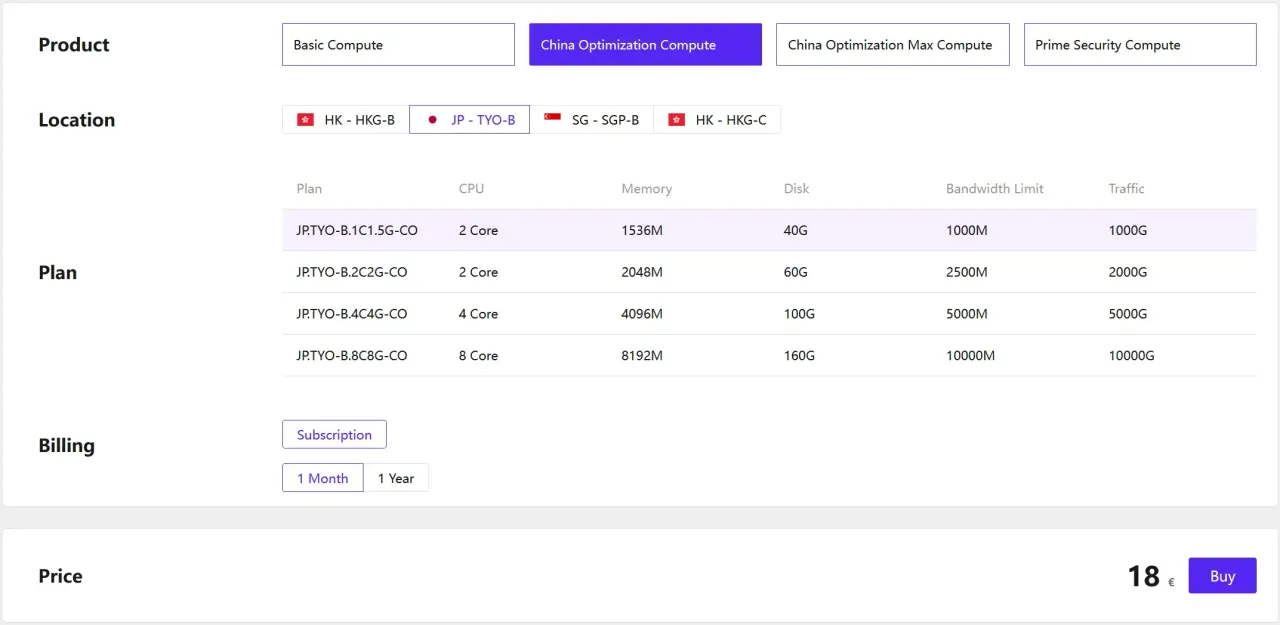The height and width of the screenshot is (625, 1280).
Task: Select plan JP.TYO-B.4C4G-CO
Action: (769, 314)
